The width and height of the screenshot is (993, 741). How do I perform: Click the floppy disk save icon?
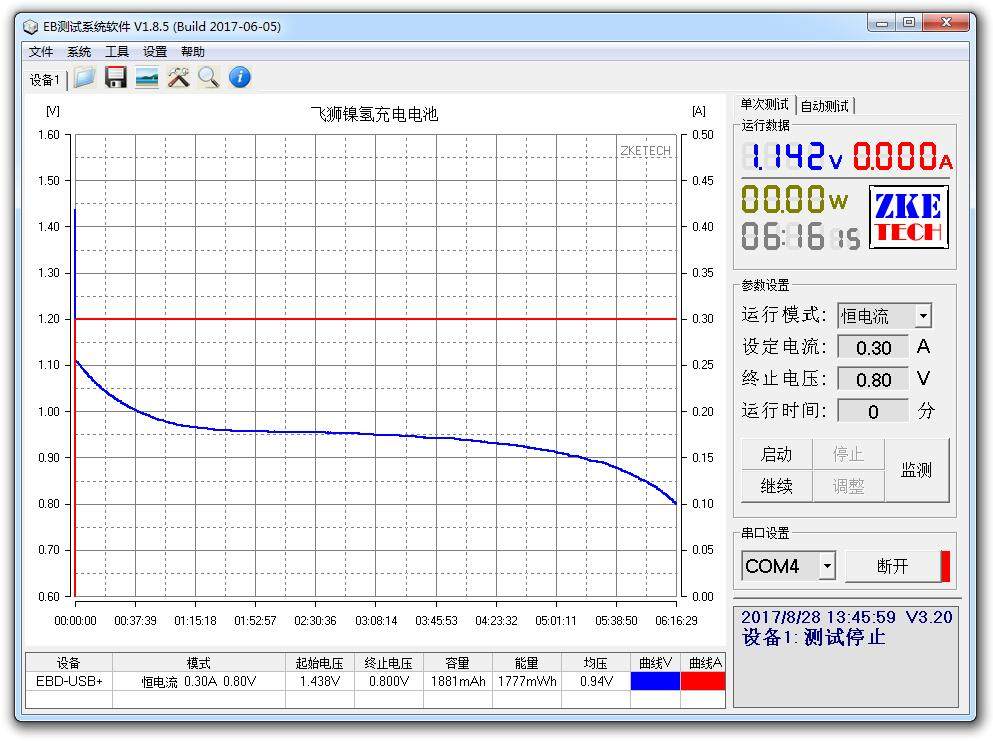click(116, 78)
